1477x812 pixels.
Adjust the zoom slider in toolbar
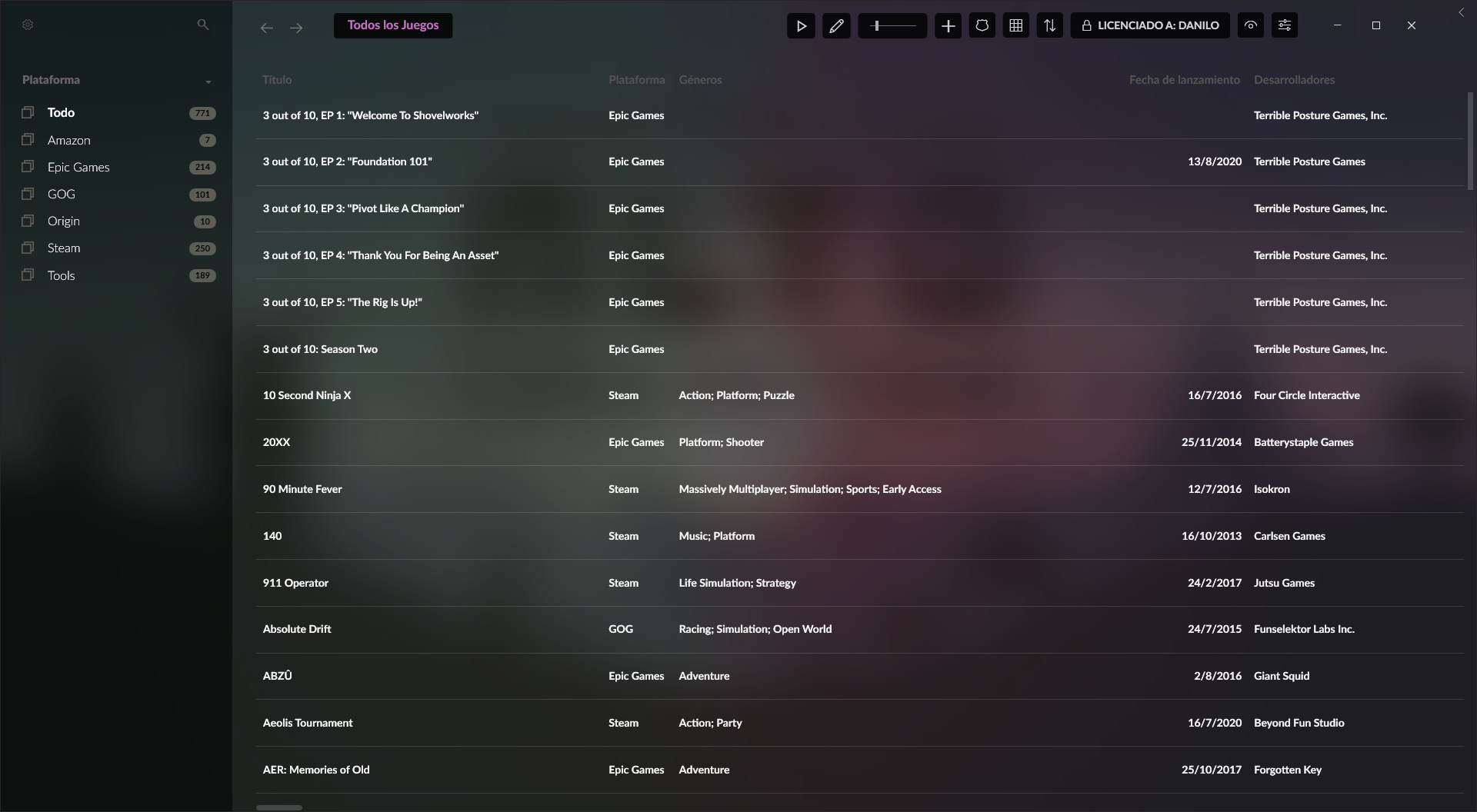pos(892,25)
